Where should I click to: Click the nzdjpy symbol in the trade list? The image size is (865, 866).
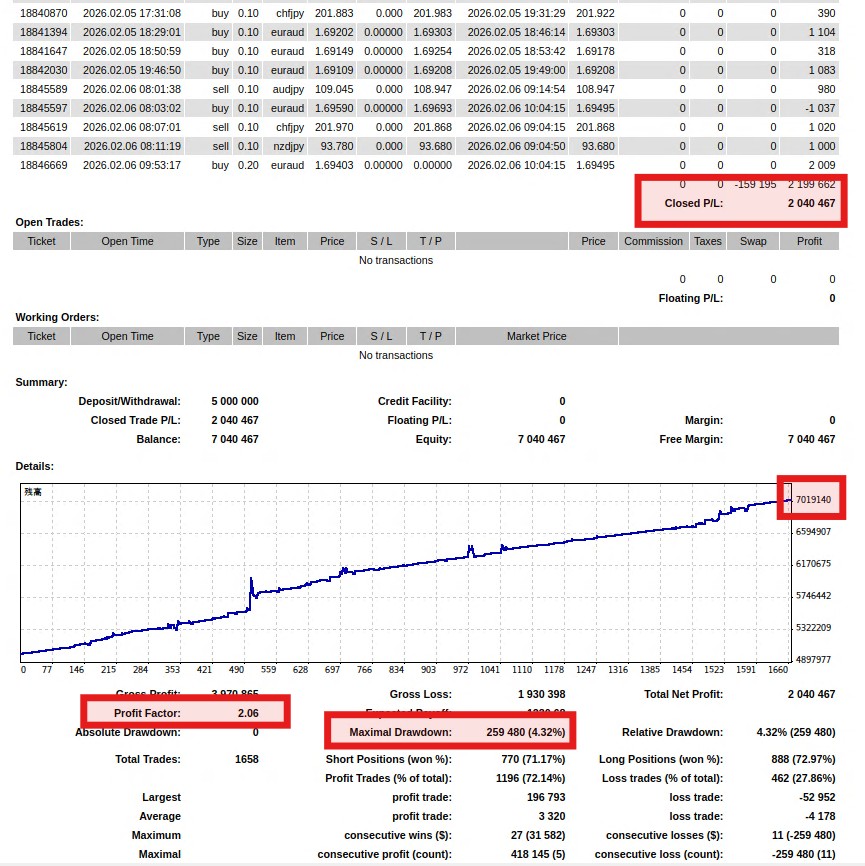click(x=289, y=146)
